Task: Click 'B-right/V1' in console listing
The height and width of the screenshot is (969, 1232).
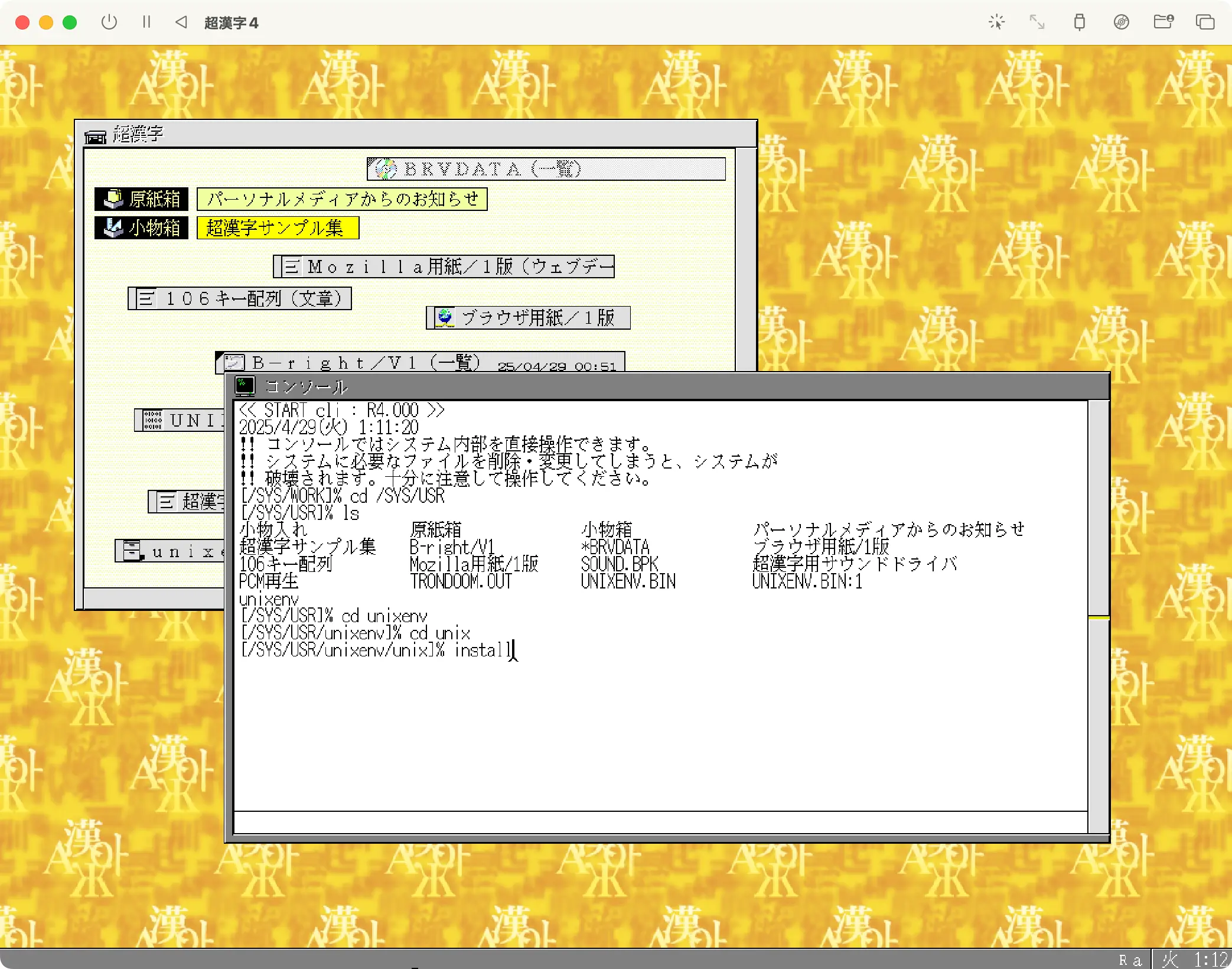Action: click(452, 547)
